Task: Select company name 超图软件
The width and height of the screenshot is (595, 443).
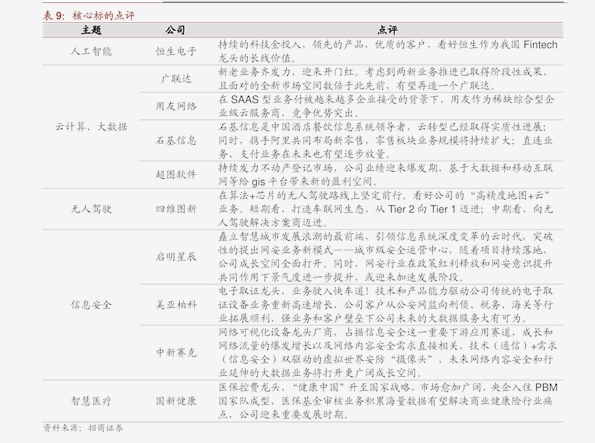Action: tap(176, 175)
